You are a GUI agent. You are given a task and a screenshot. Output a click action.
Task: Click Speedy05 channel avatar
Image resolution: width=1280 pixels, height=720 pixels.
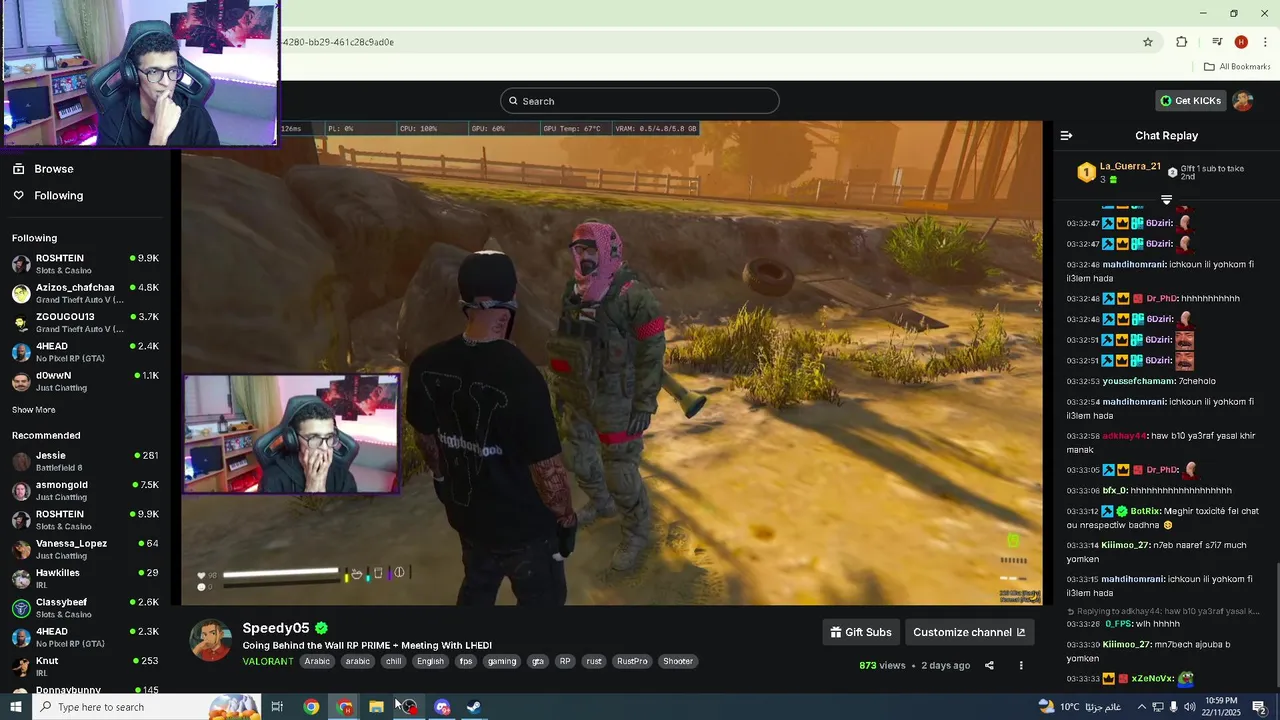tap(211, 640)
